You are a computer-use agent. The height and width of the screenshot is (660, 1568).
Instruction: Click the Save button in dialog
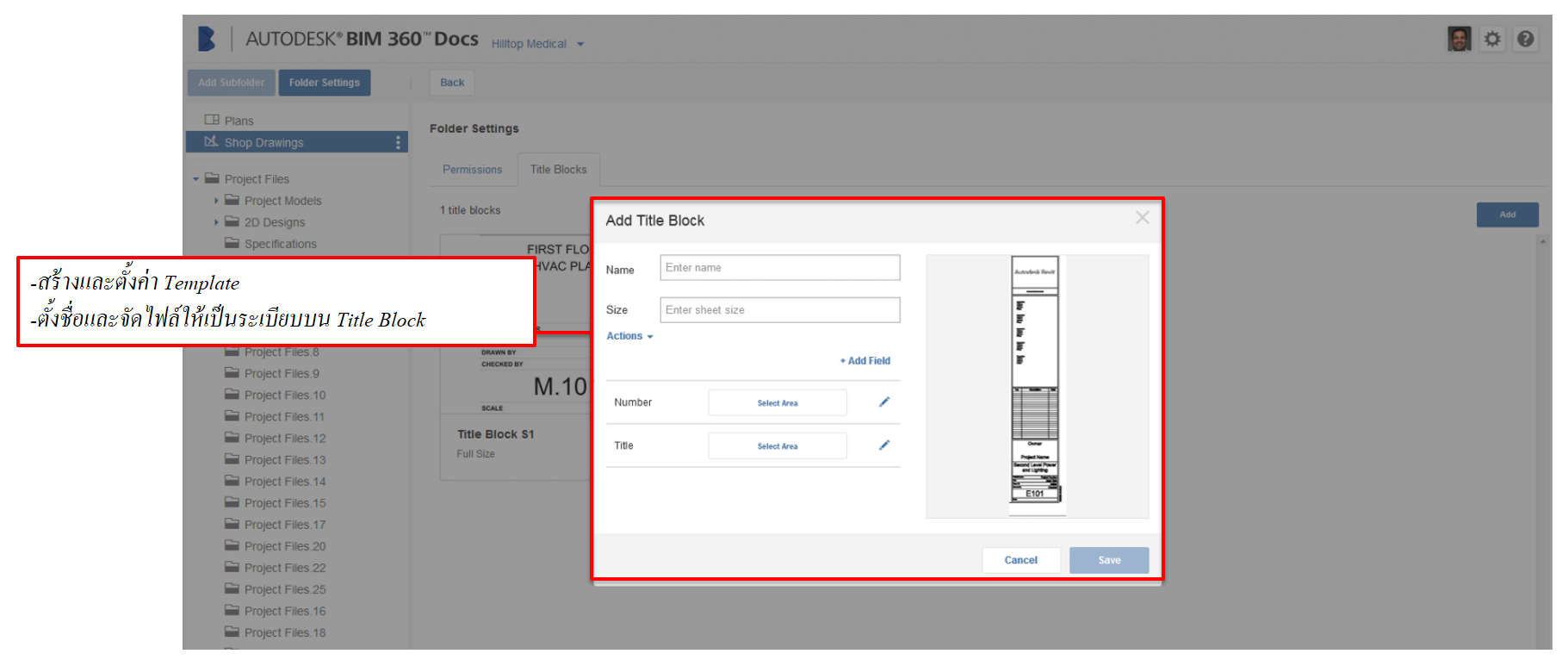pyautogui.click(x=1109, y=560)
